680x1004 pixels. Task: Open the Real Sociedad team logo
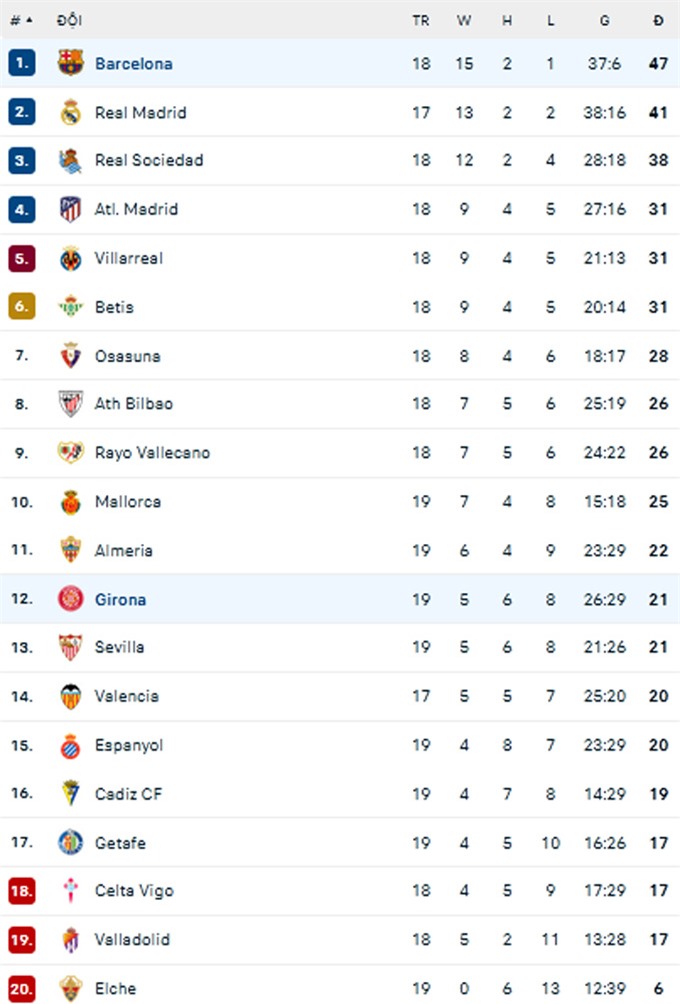(70, 161)
